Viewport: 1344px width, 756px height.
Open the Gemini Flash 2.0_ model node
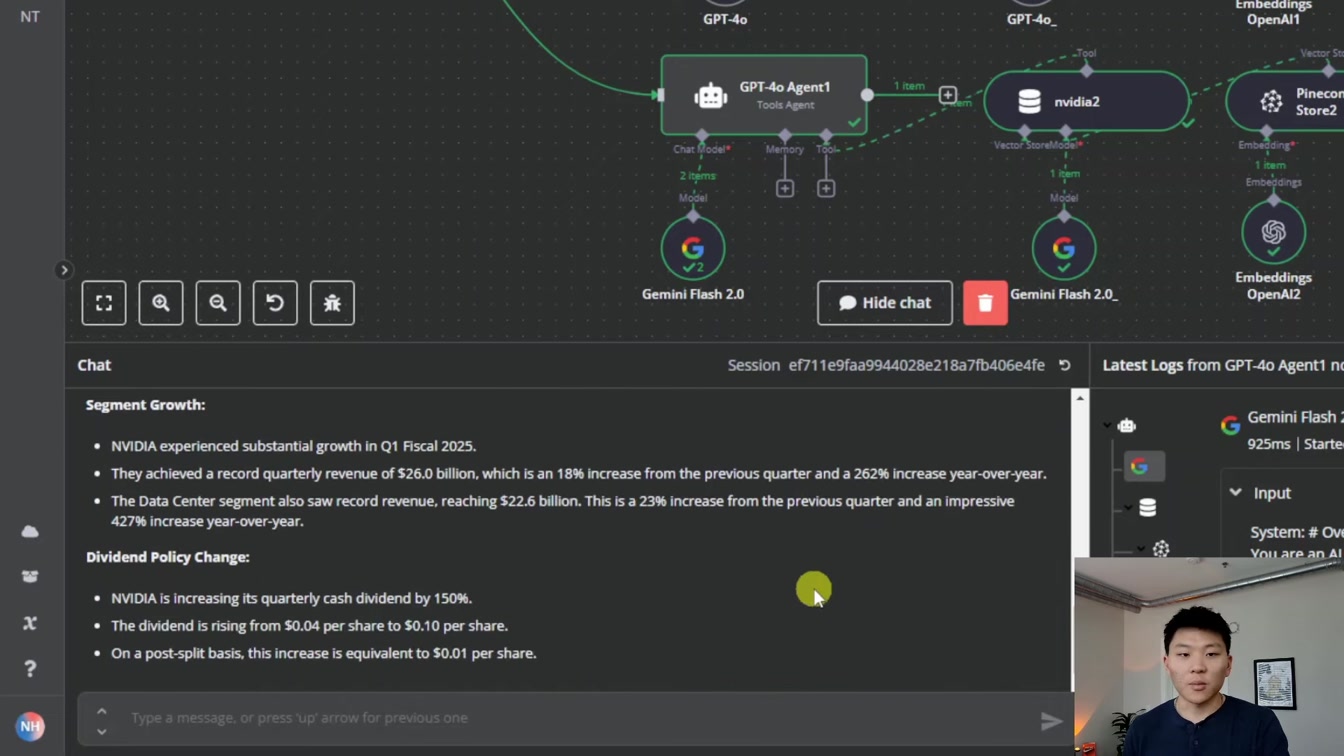pos(1064,248)
